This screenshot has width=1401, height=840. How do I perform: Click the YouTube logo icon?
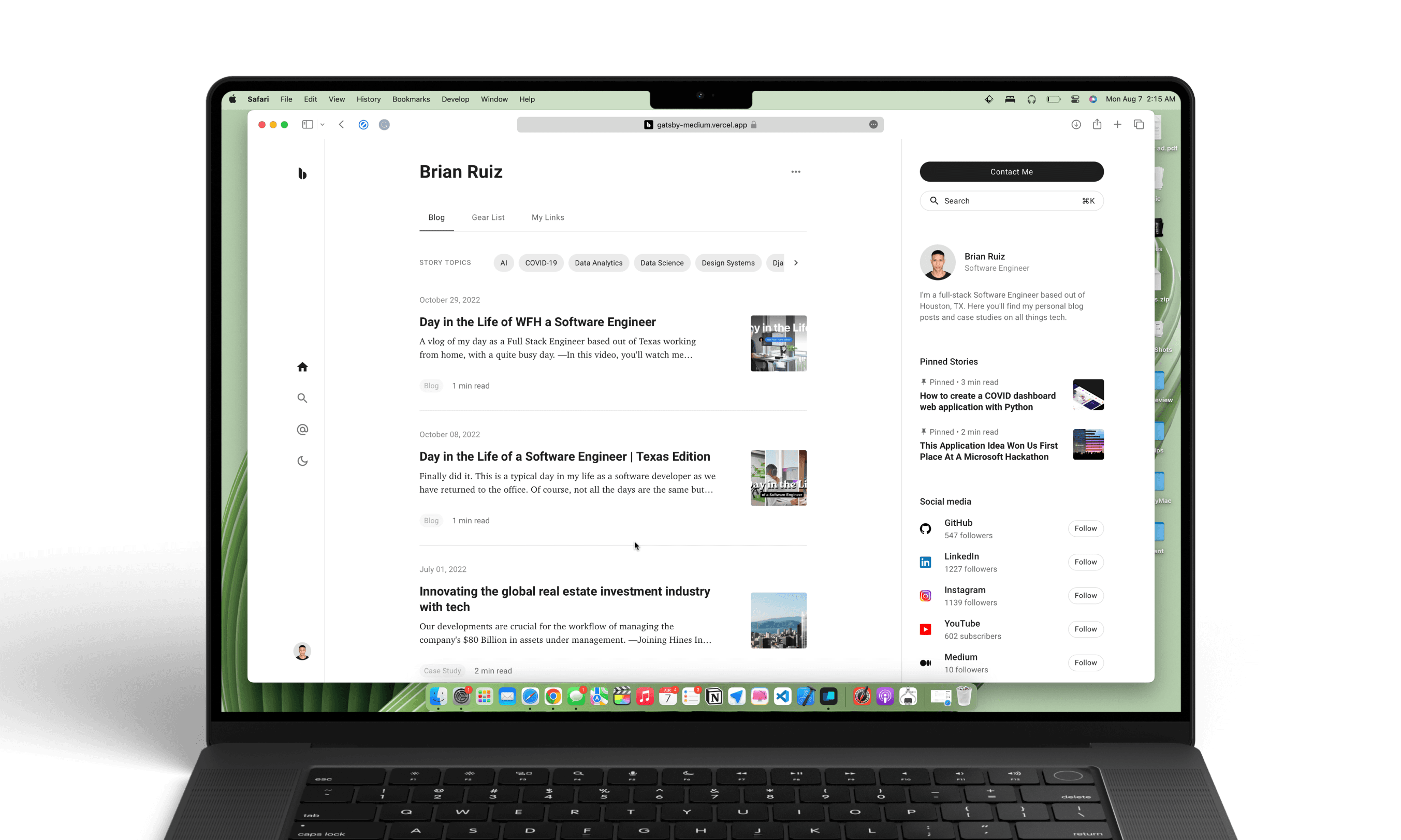(x=926, y=629)
